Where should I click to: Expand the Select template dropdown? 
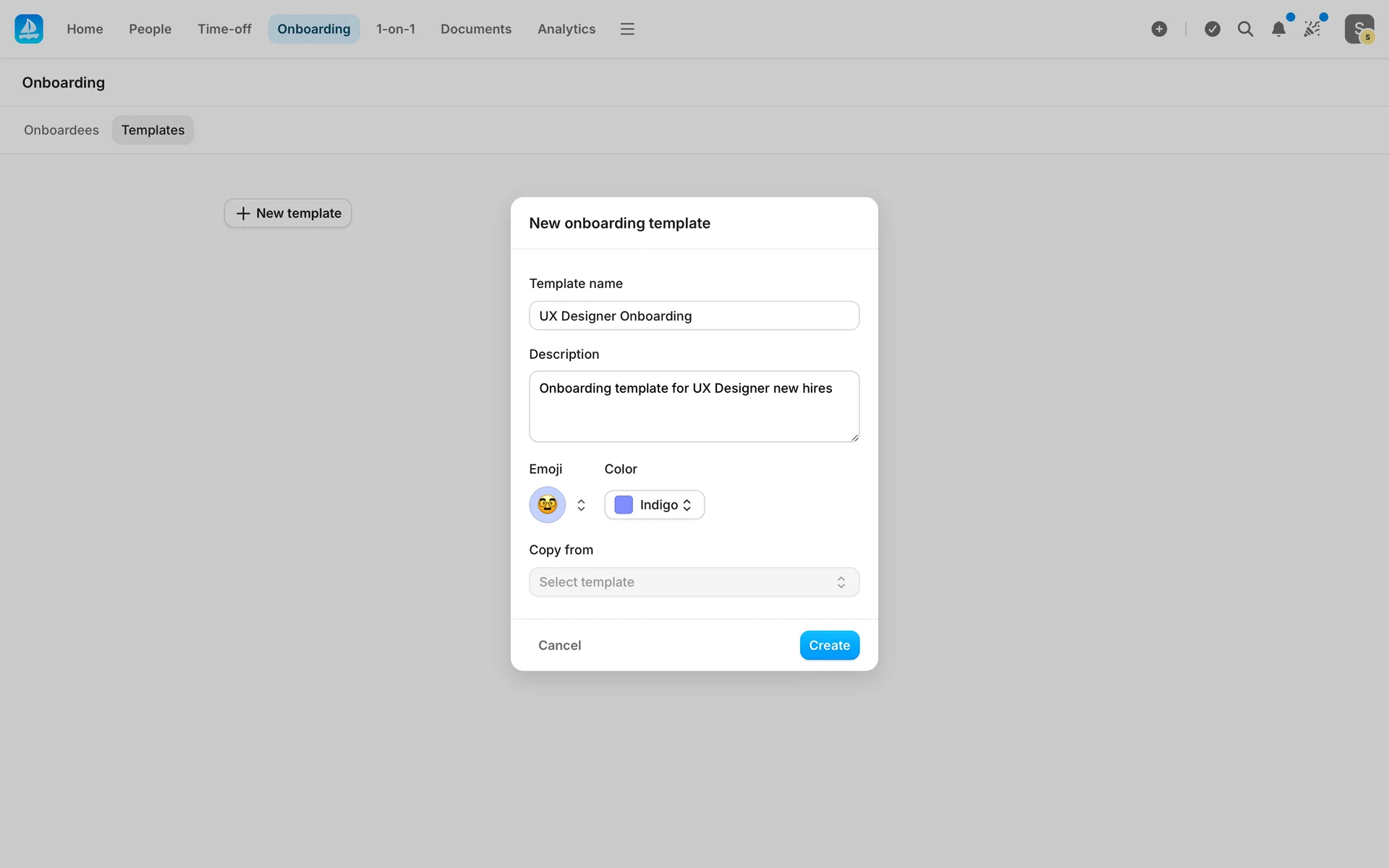[x=694, y=582]
